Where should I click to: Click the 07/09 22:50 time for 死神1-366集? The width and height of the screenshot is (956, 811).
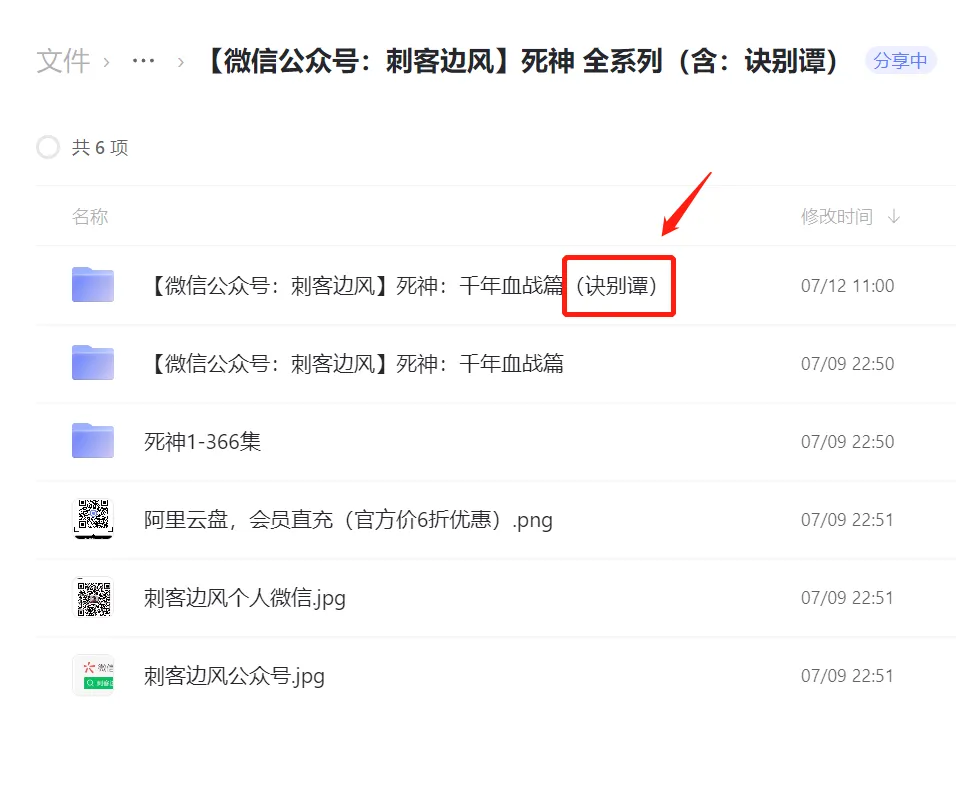click(x=847, y=441)
